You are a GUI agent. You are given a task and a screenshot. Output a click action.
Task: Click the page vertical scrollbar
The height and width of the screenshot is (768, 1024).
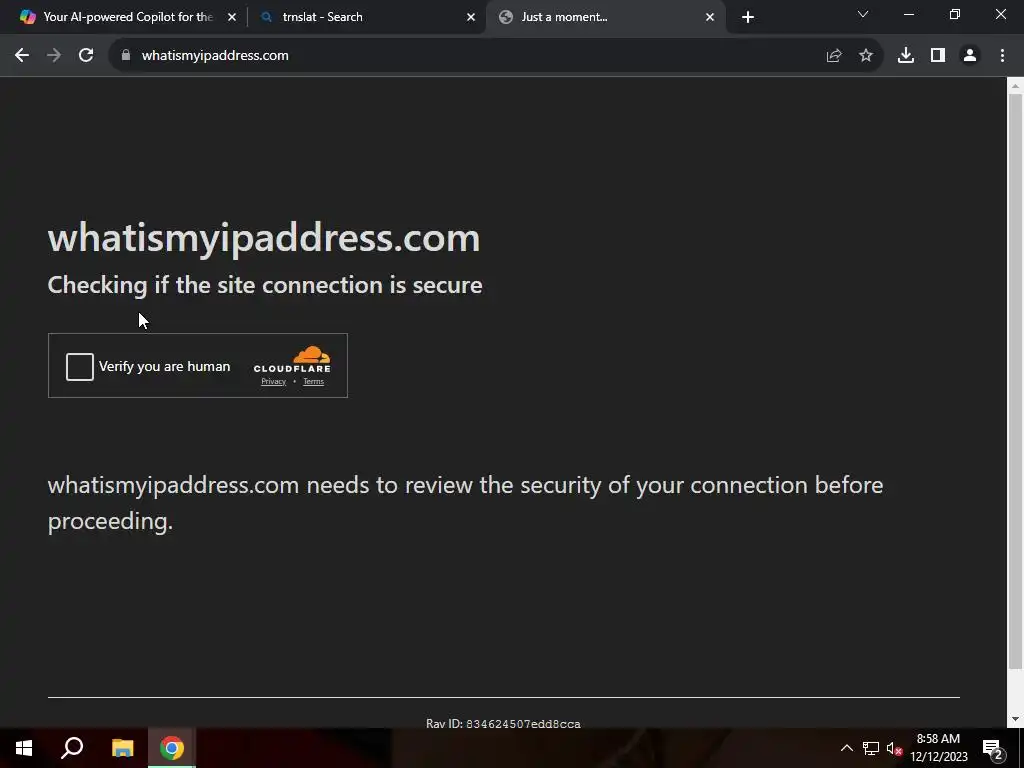pyautogui.click(x=1015, y=381)
